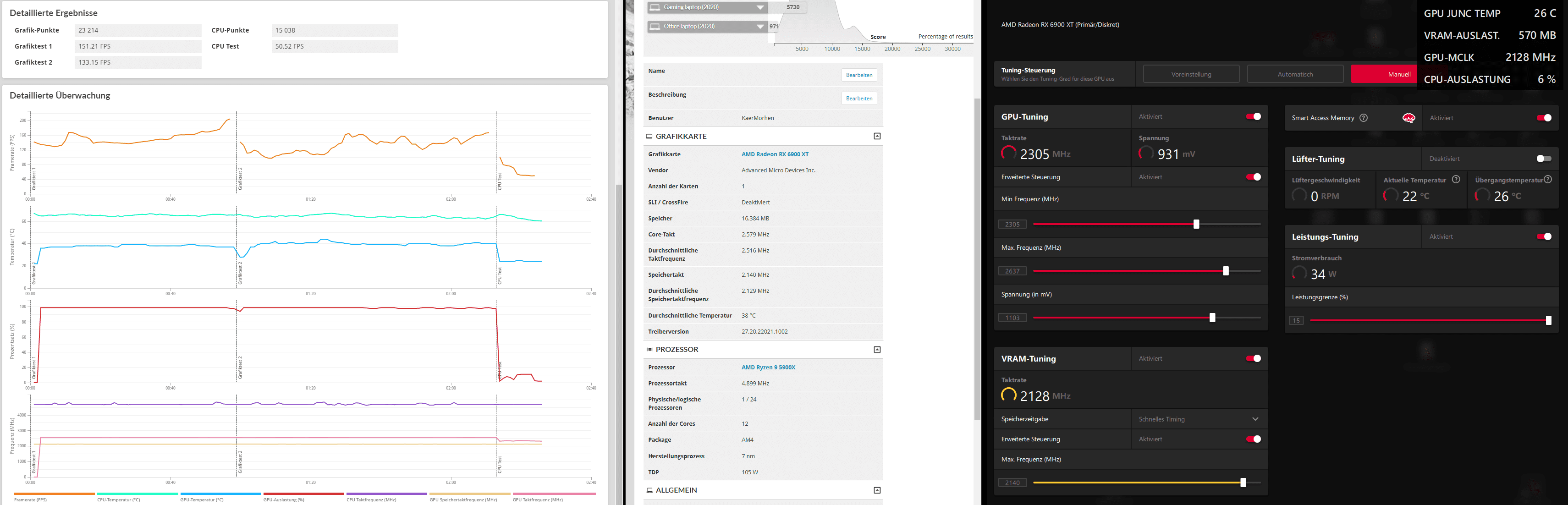
Task: Click the GPU Taktrate gauge showing 2305 MHz
Action: point(1009,154)
